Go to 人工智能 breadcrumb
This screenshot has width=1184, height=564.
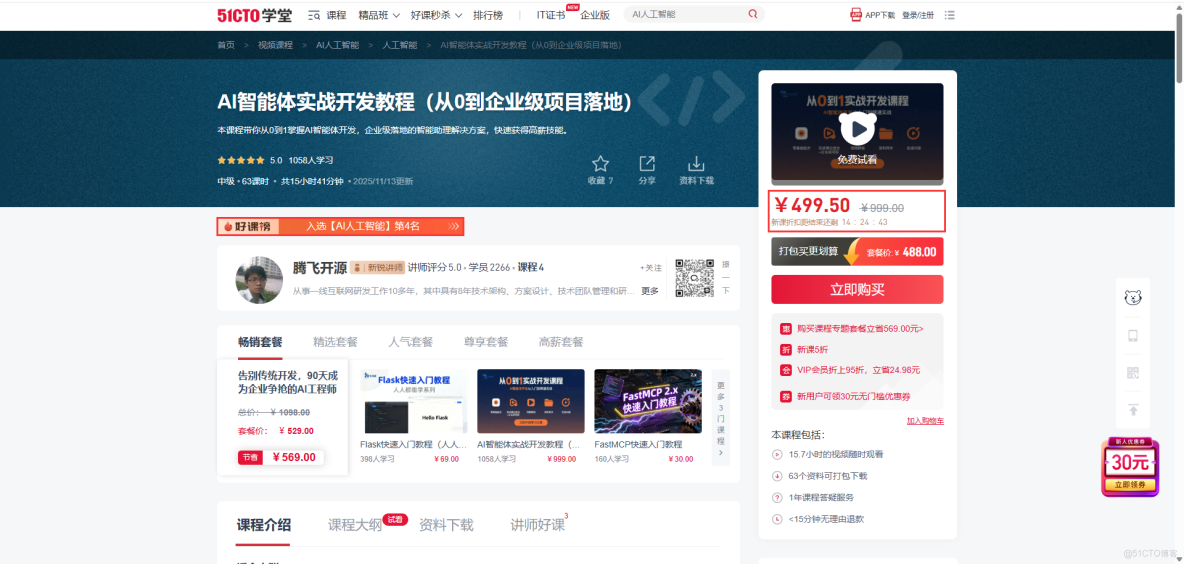pos(399,45)
